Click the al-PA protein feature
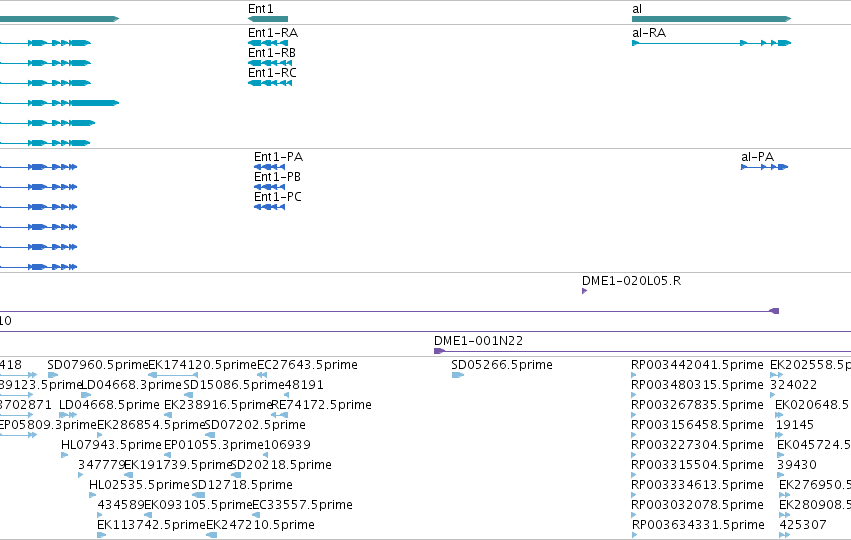This screenshot has height=540, width=851. click(x=764, y=167)
